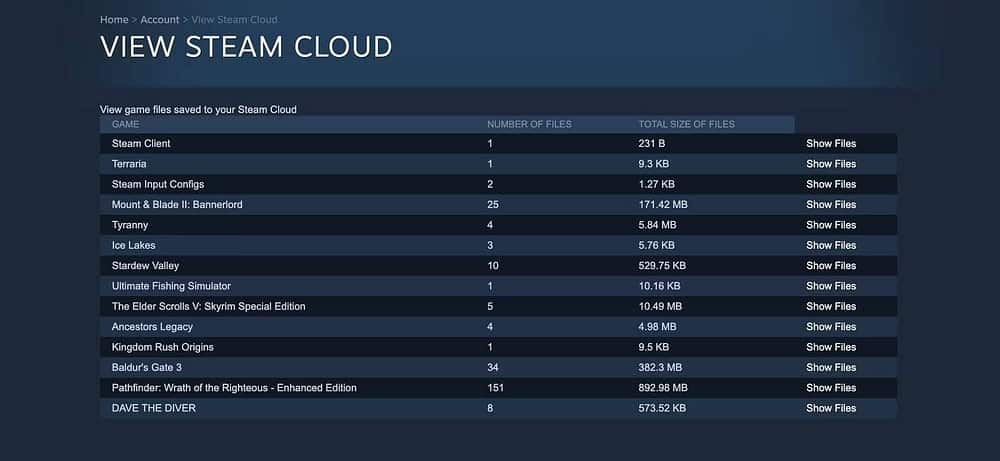Click the 10.16 KB size value
Image resolution: width=1000 pixels, height=461 pixels.
tap(659, 286)
